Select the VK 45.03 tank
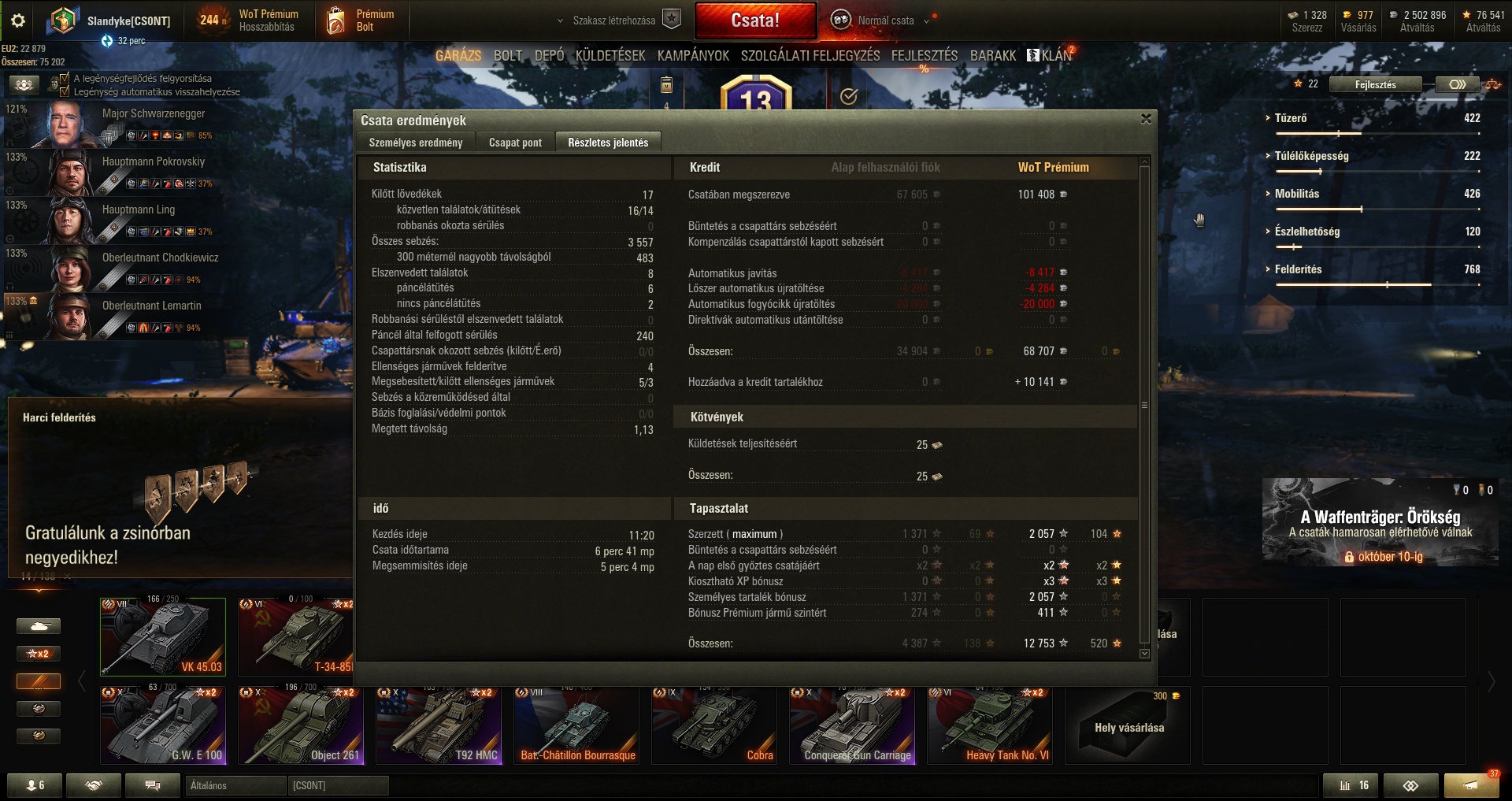The height and width of the screenshot is (801, 1512). (x=163, y=636)
